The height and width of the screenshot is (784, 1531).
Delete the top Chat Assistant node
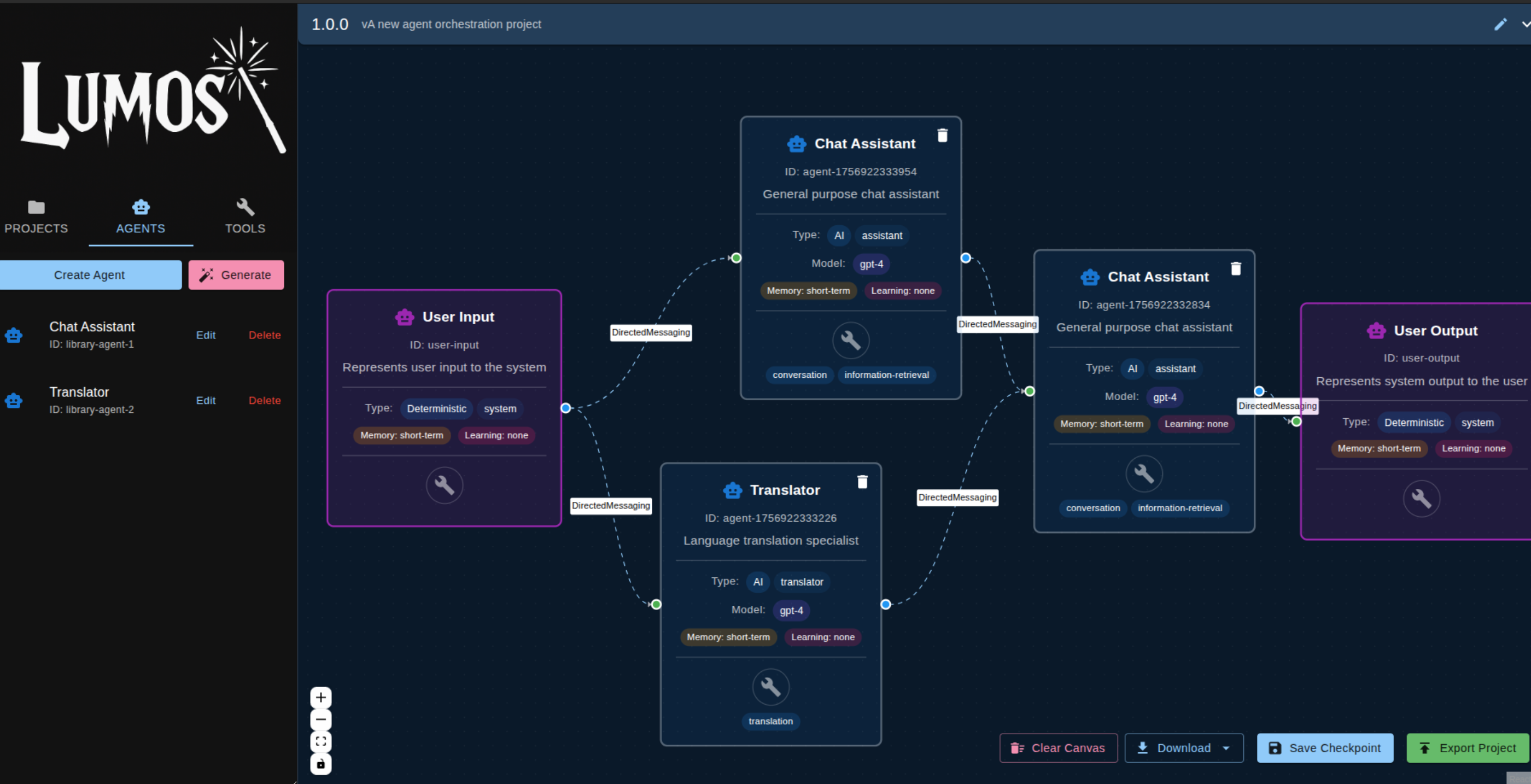[942, 136]
